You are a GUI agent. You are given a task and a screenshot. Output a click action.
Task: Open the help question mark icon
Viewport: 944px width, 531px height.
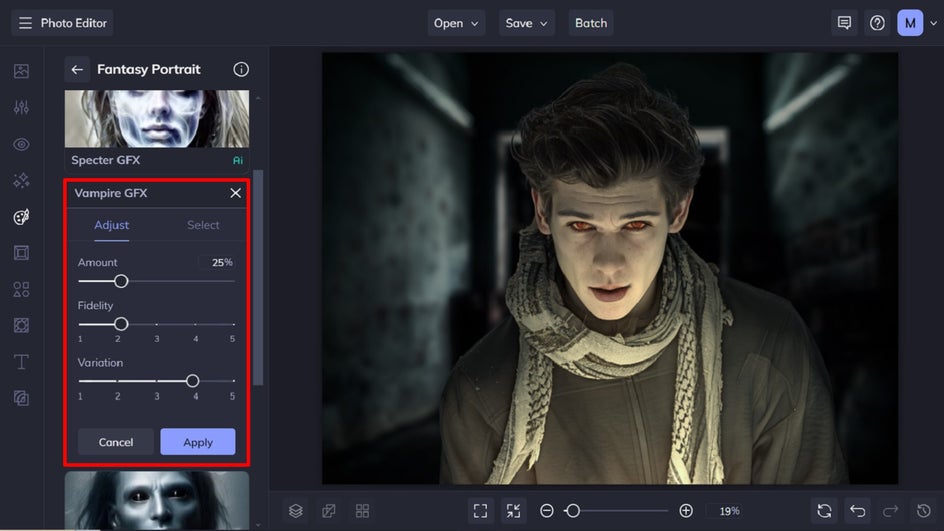[877, 23]
